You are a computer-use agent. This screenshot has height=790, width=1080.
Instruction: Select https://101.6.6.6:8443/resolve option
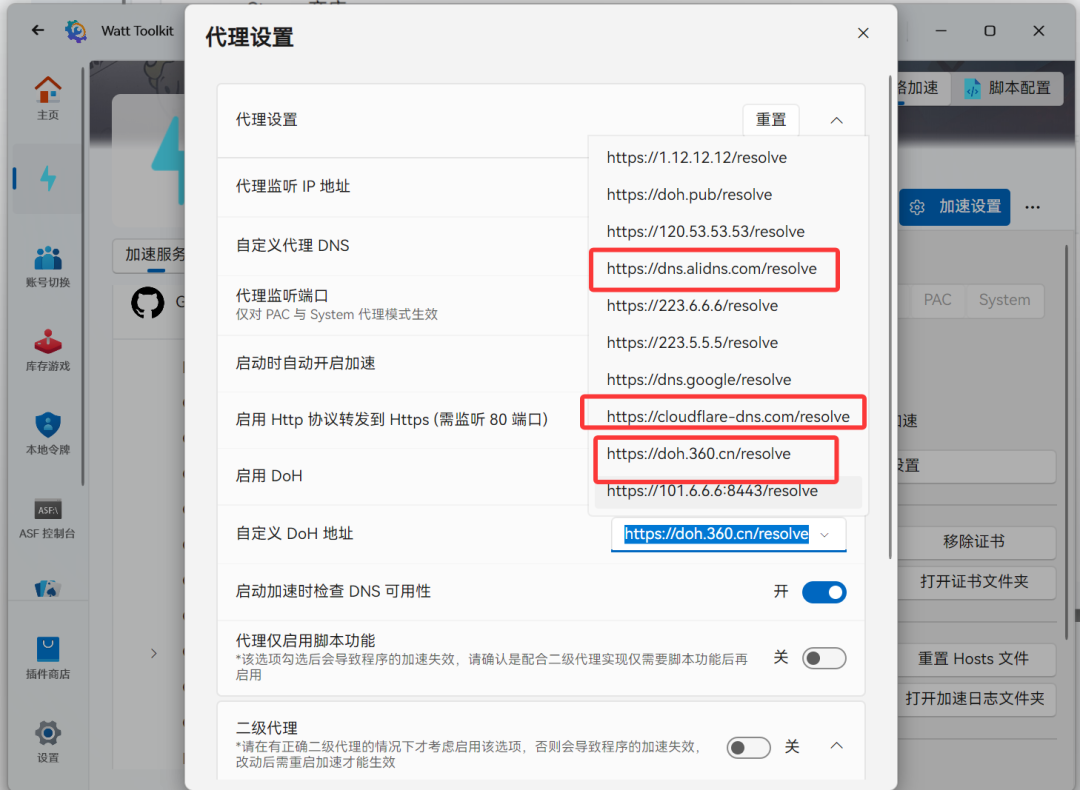pos(728,491)
